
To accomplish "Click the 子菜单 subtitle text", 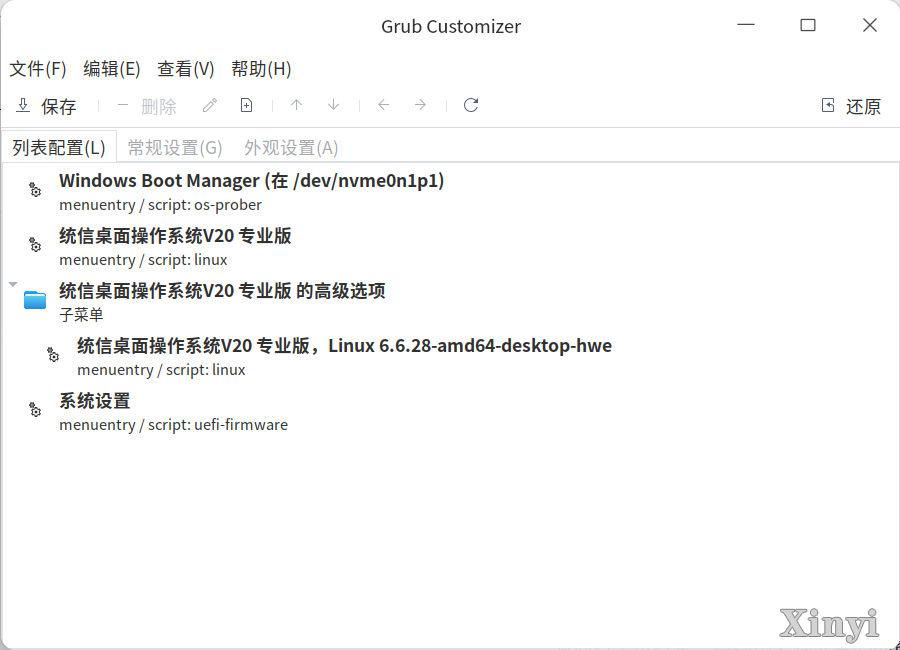I will pos(81,315).
